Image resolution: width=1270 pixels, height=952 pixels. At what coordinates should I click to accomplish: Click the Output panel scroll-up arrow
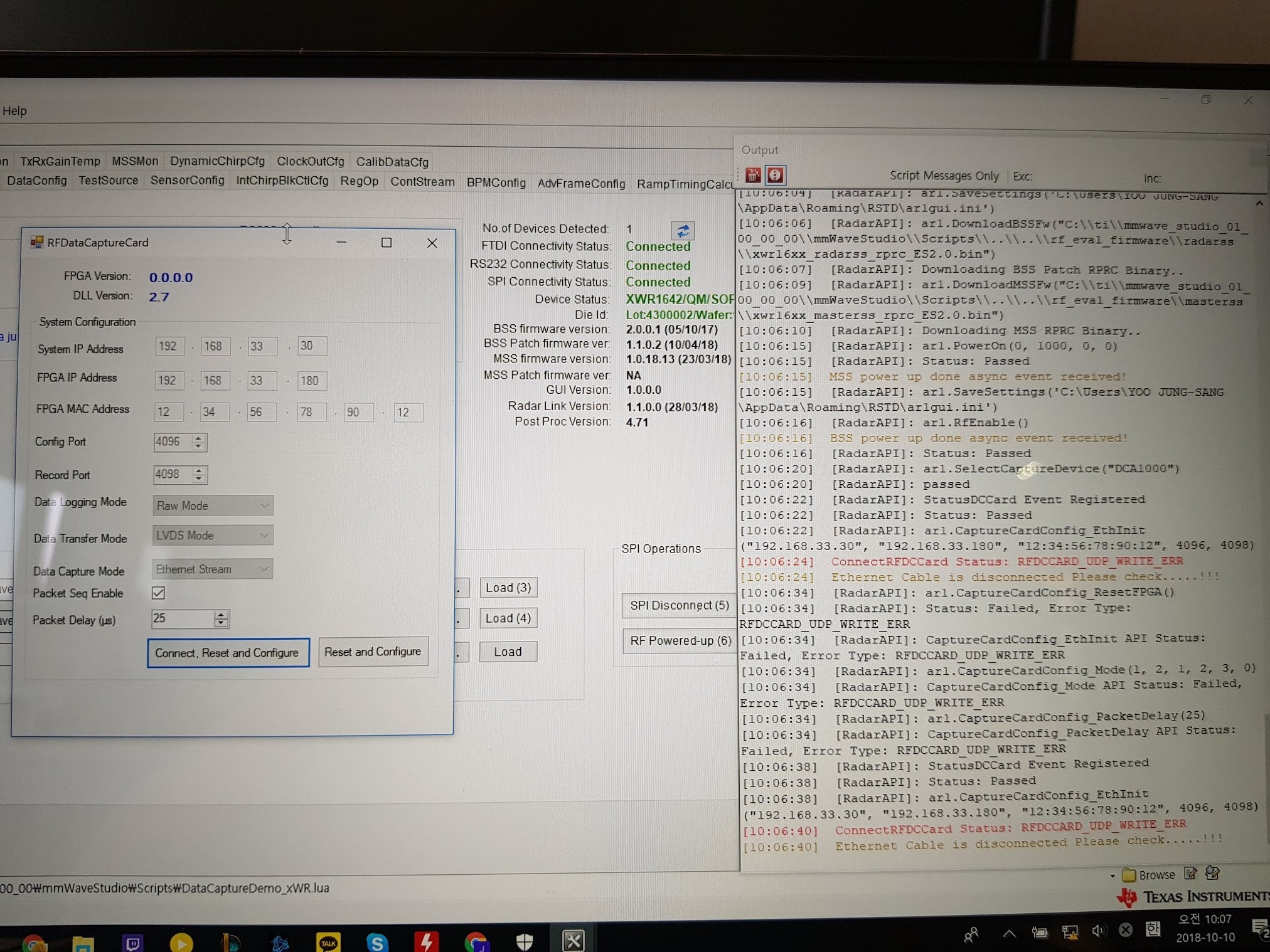click(1259, 203)
